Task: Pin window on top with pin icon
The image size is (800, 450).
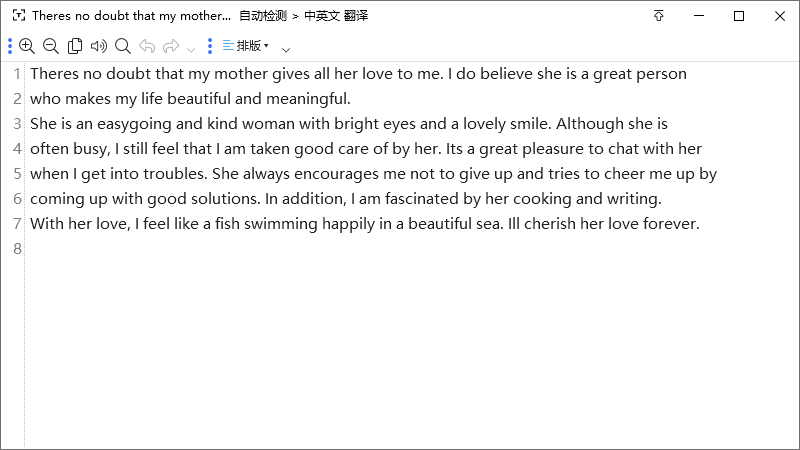Action: click(659, 16)
